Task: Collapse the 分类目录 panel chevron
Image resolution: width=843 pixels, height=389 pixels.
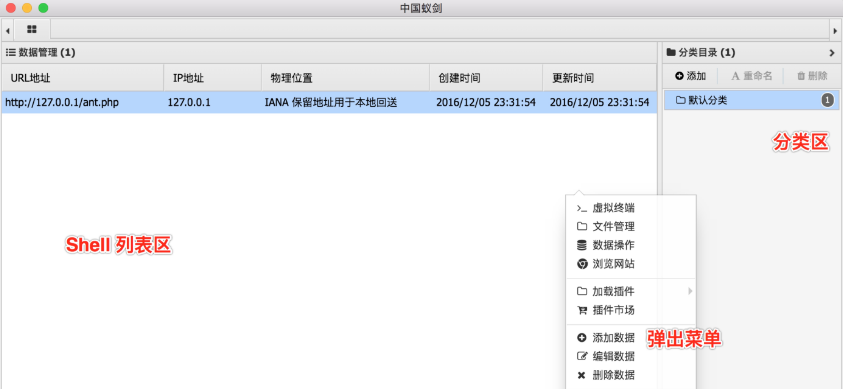Action: 832,53
